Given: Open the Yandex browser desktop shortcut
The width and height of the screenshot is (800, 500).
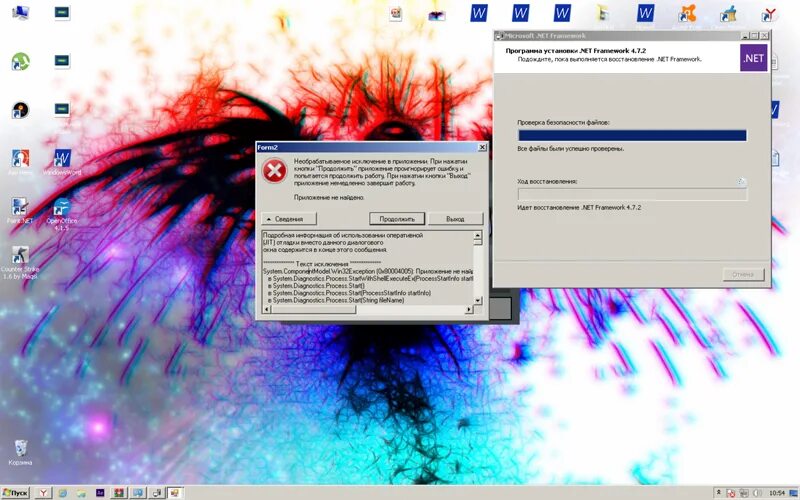Looking at the screenshot, I should 769,14.
